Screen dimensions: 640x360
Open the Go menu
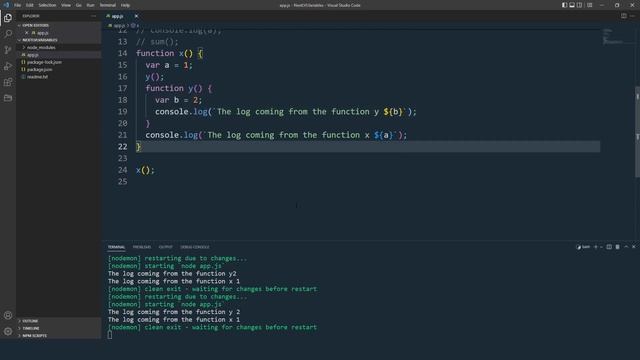click(78, 5)
